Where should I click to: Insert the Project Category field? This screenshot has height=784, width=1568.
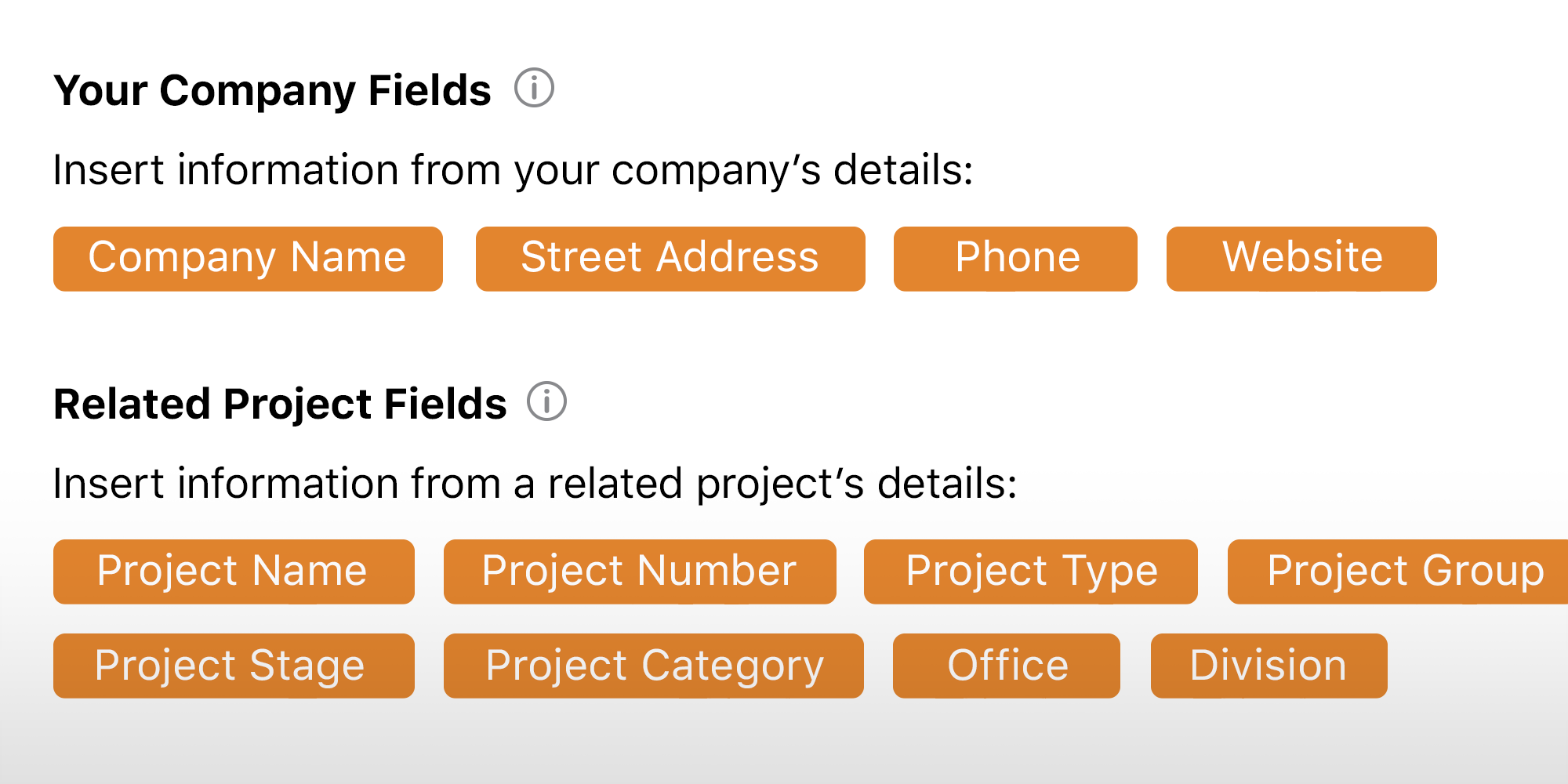pos(653,666)
